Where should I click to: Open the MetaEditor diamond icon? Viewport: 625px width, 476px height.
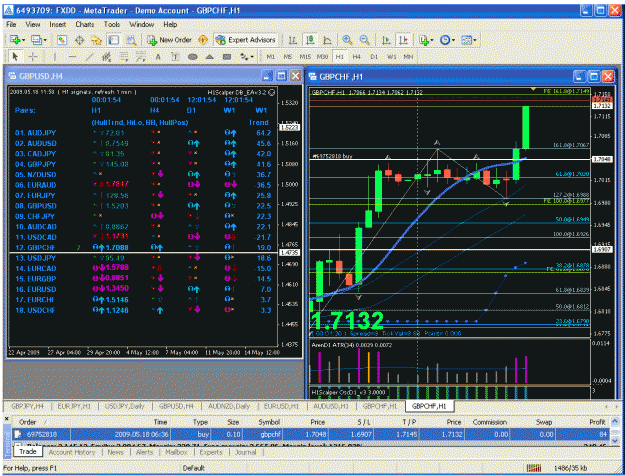point(203,40)
